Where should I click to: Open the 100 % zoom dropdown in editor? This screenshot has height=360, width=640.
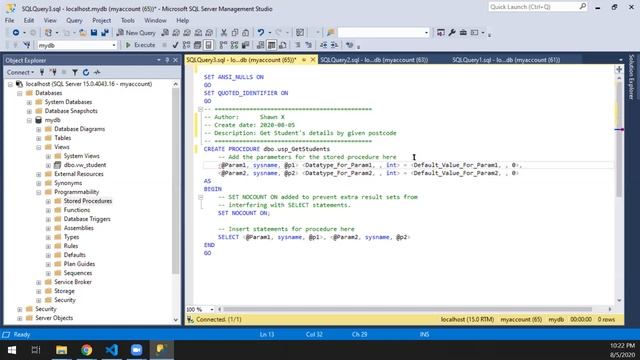point(211,309)
